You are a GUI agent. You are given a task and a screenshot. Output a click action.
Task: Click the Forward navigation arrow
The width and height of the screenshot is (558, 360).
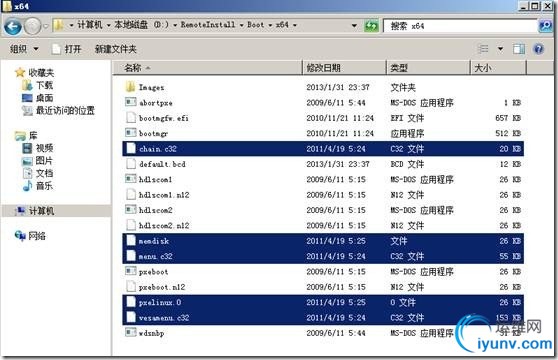point(33,26)
